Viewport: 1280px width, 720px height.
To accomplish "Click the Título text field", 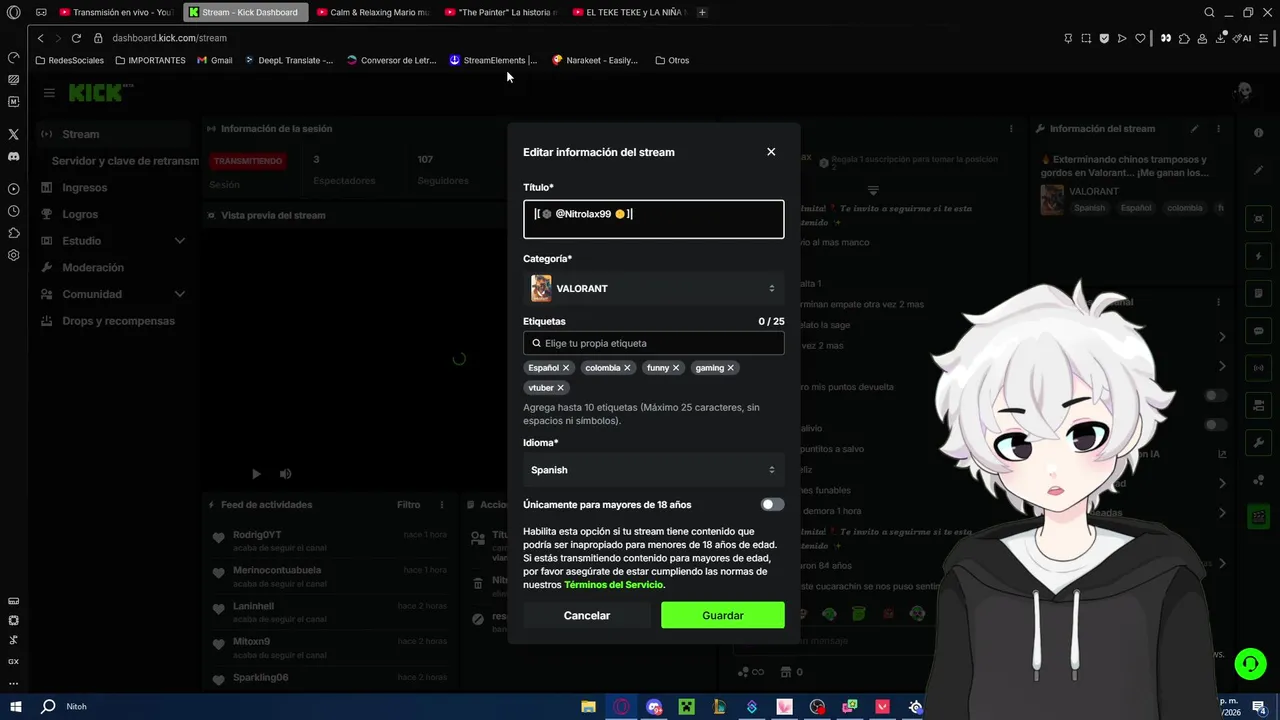I will tap(653, 219).
